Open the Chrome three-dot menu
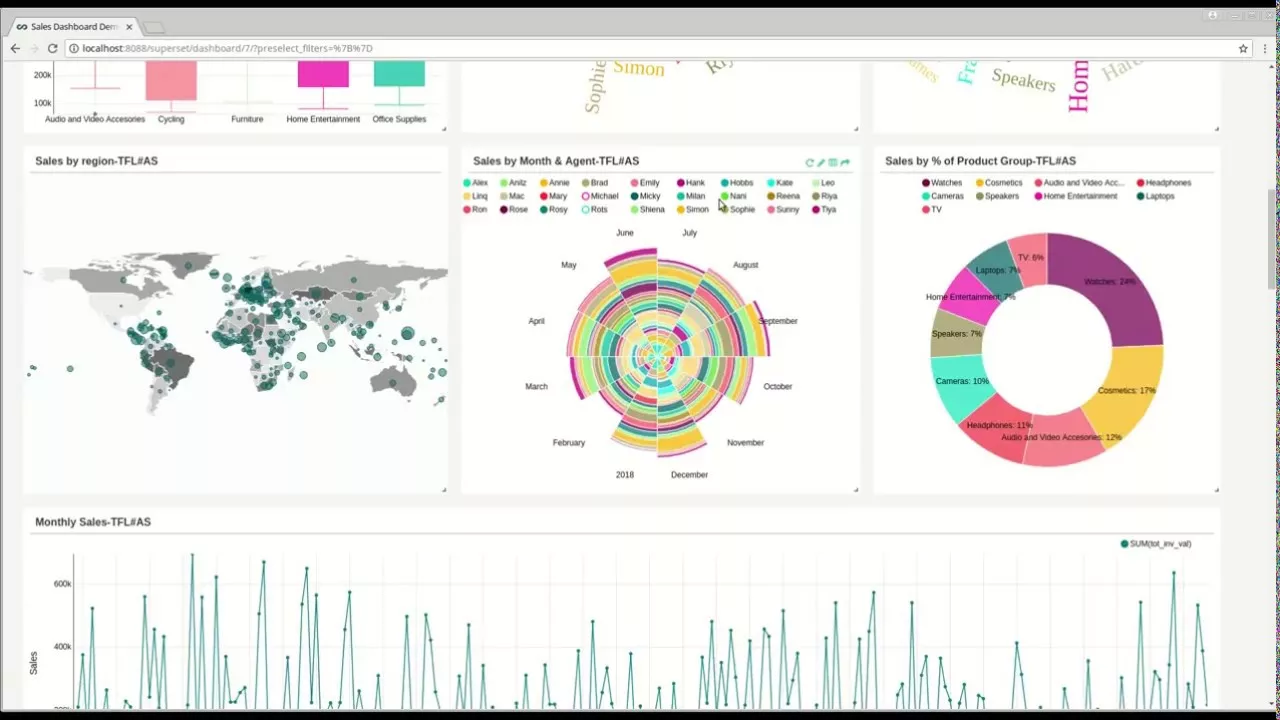 [1265, 48]
